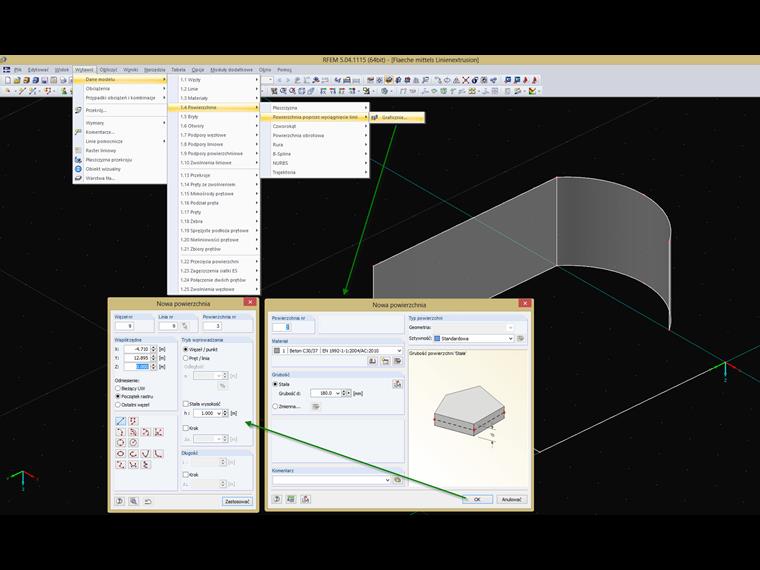Select the Węzeł / punkt radio button
The height and width of the screenshot is (570, 760).
tap(185, 349)
